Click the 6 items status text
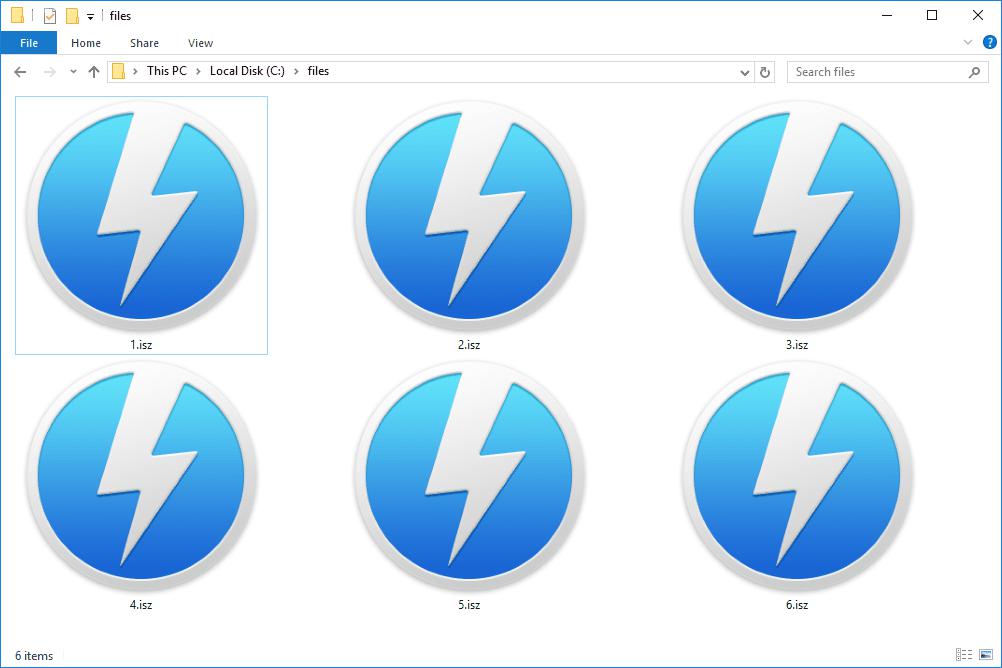Screen dimensions: 1002x668 click(x=34, y=656)
